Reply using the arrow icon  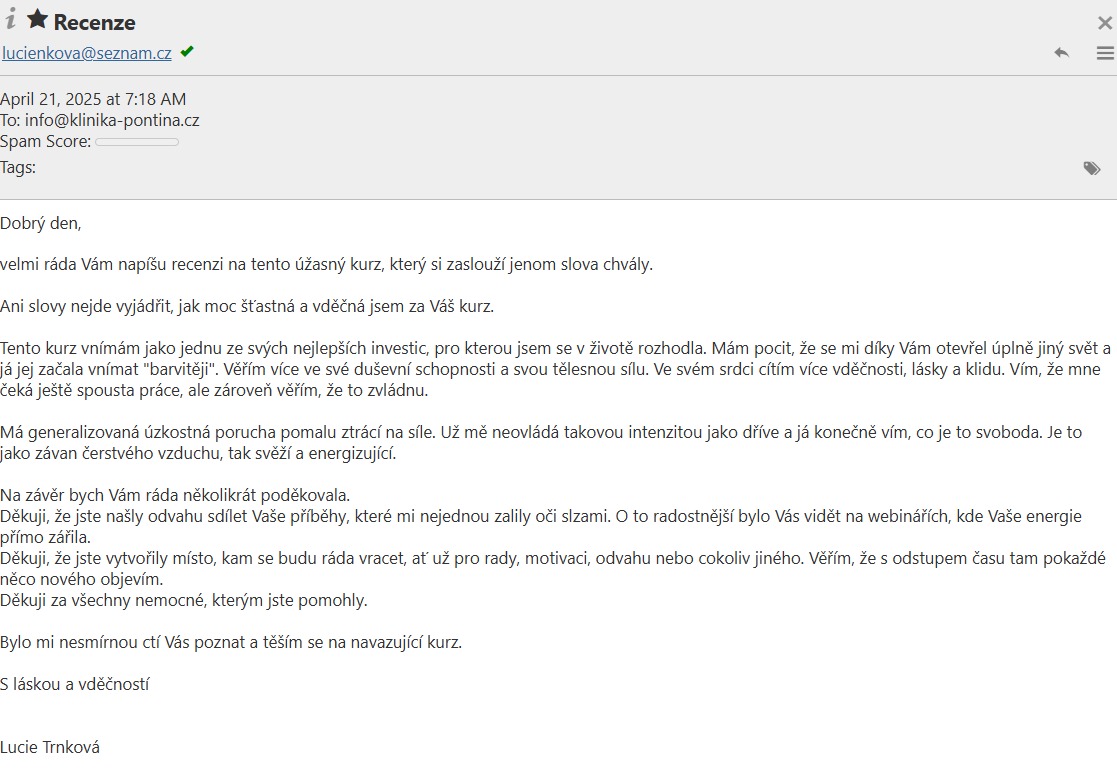coord(1061,53)
